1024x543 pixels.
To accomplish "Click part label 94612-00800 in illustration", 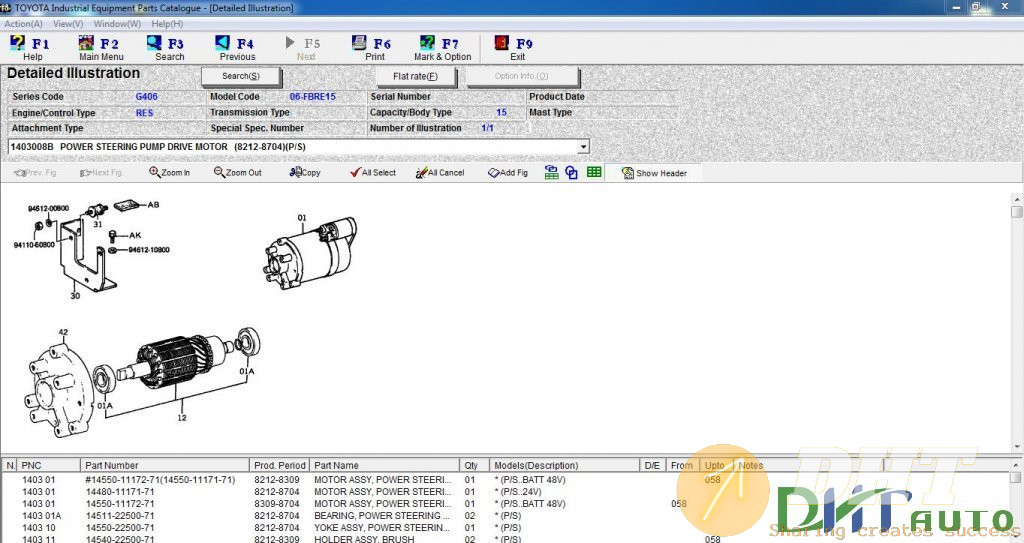I will pos(48,208).
